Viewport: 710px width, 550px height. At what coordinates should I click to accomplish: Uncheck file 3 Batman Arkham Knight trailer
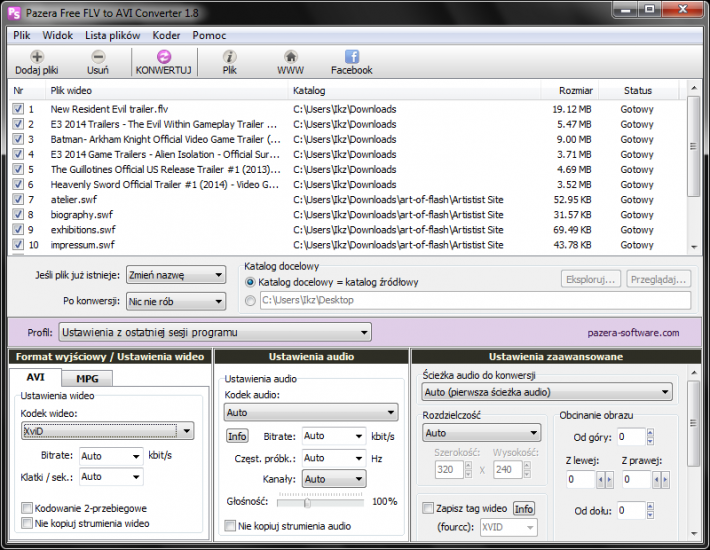click(18, 139)
